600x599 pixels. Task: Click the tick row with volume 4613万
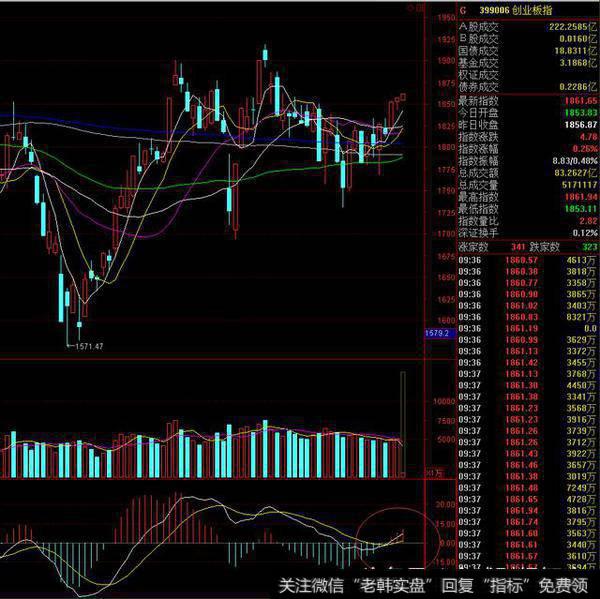528,260
